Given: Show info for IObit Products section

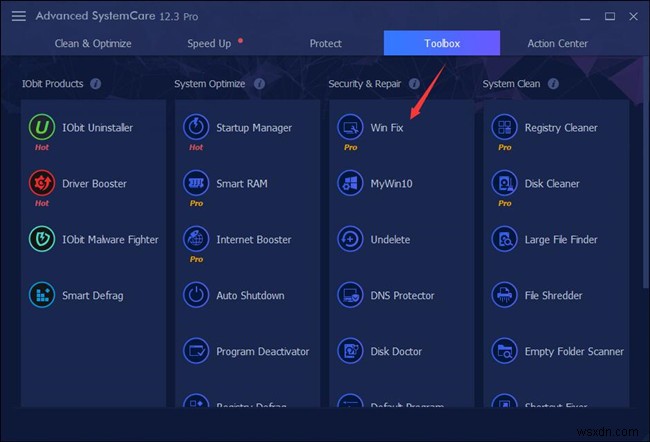Looking at the screenshot, I should [96, 84].
